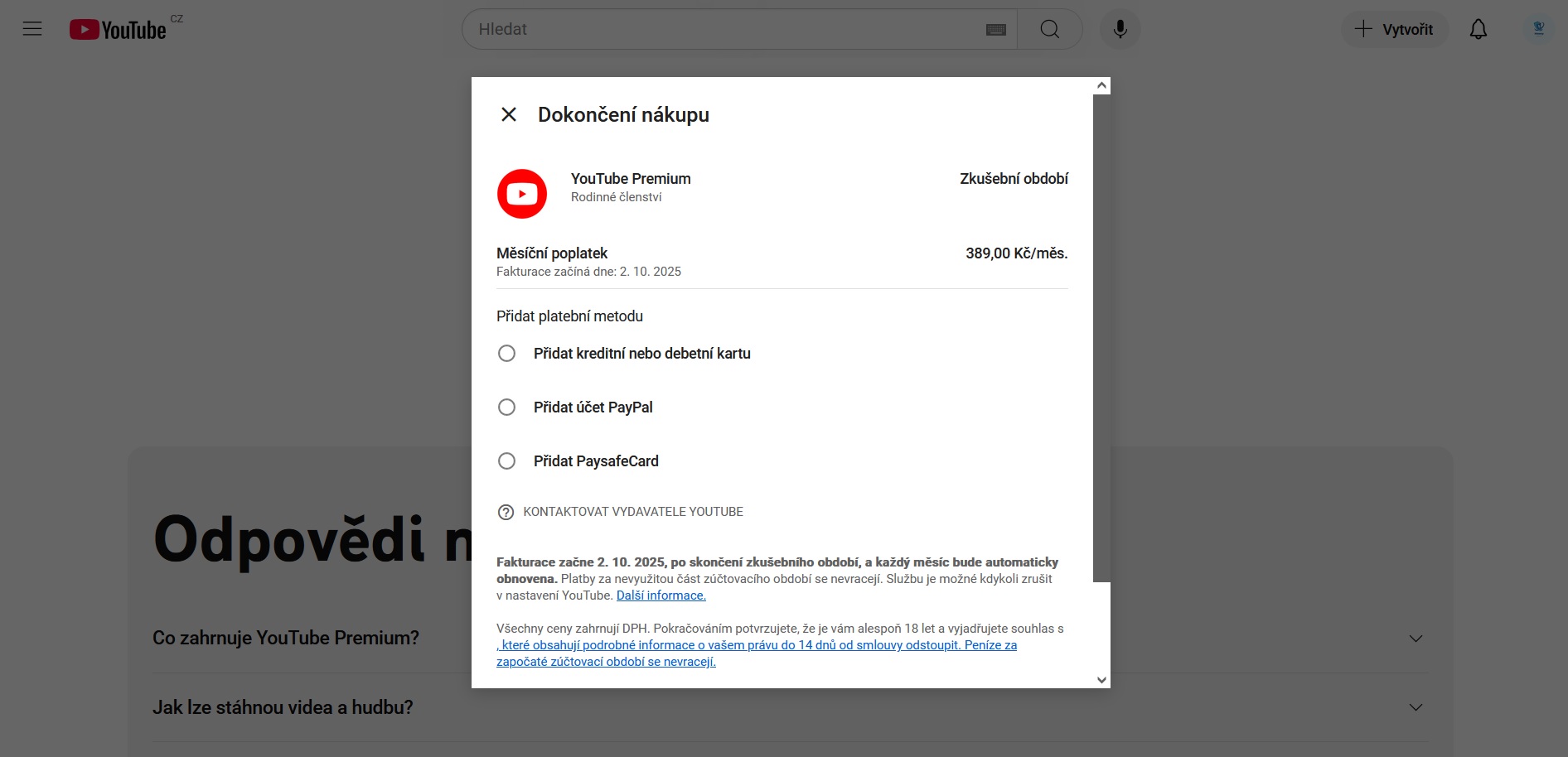Open link about 14-day withdrawal right
The height and width of the screenshot is (757, 1568).
[x=757, y=653]
